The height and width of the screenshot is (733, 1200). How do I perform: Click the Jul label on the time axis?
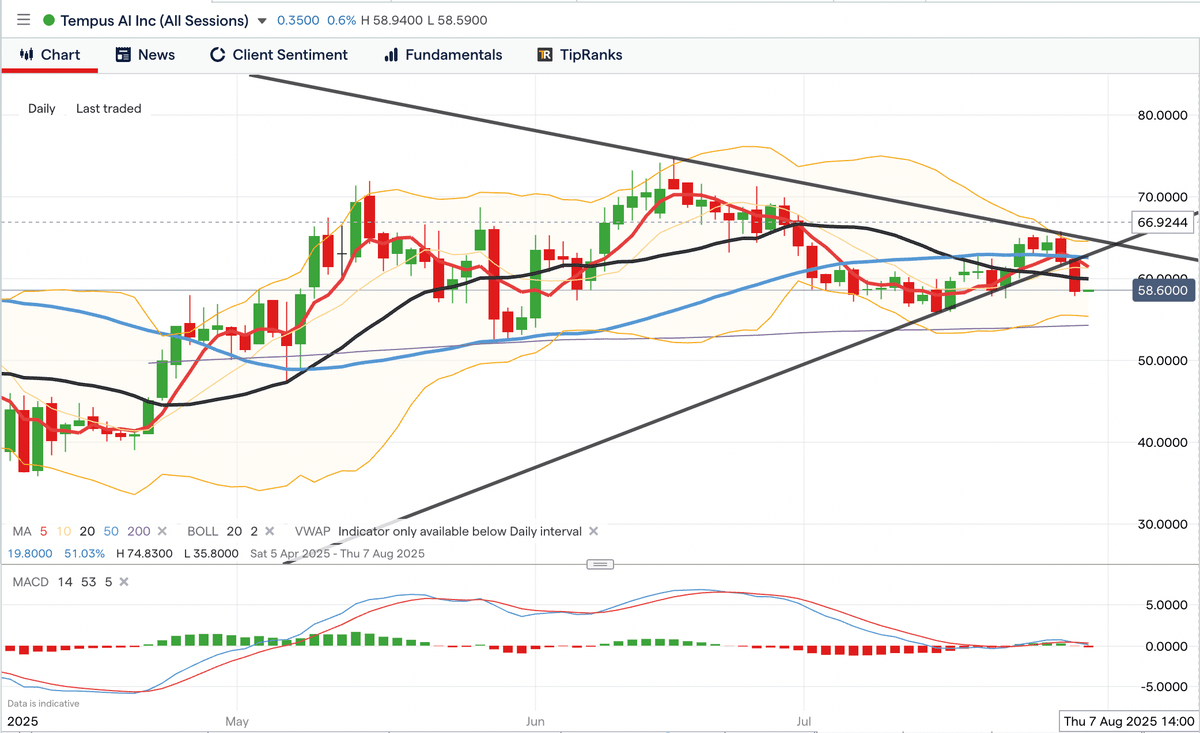[803, 721]
